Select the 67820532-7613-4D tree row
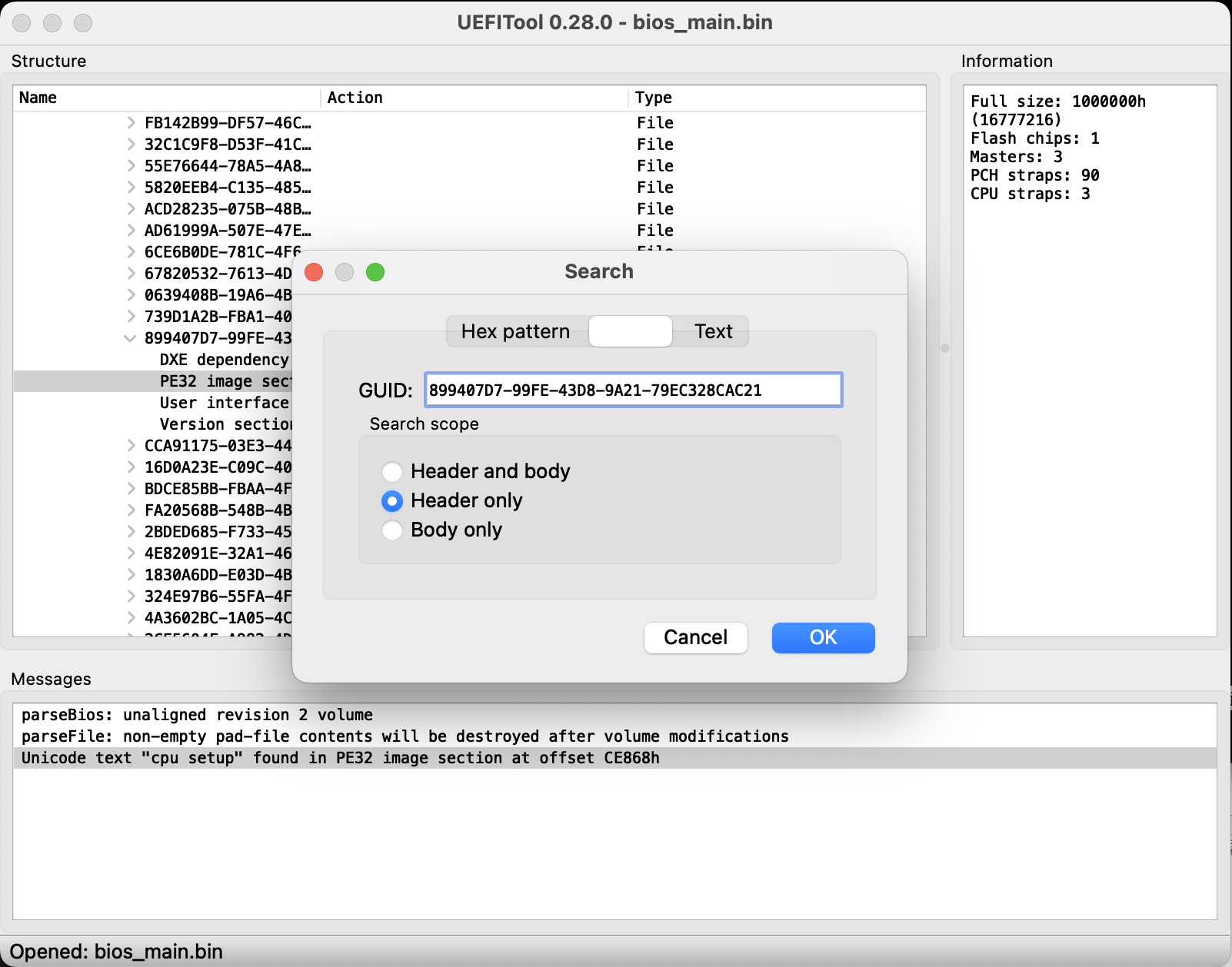The height and width of the screenshot is (967, 1232). tap(218, 274)
